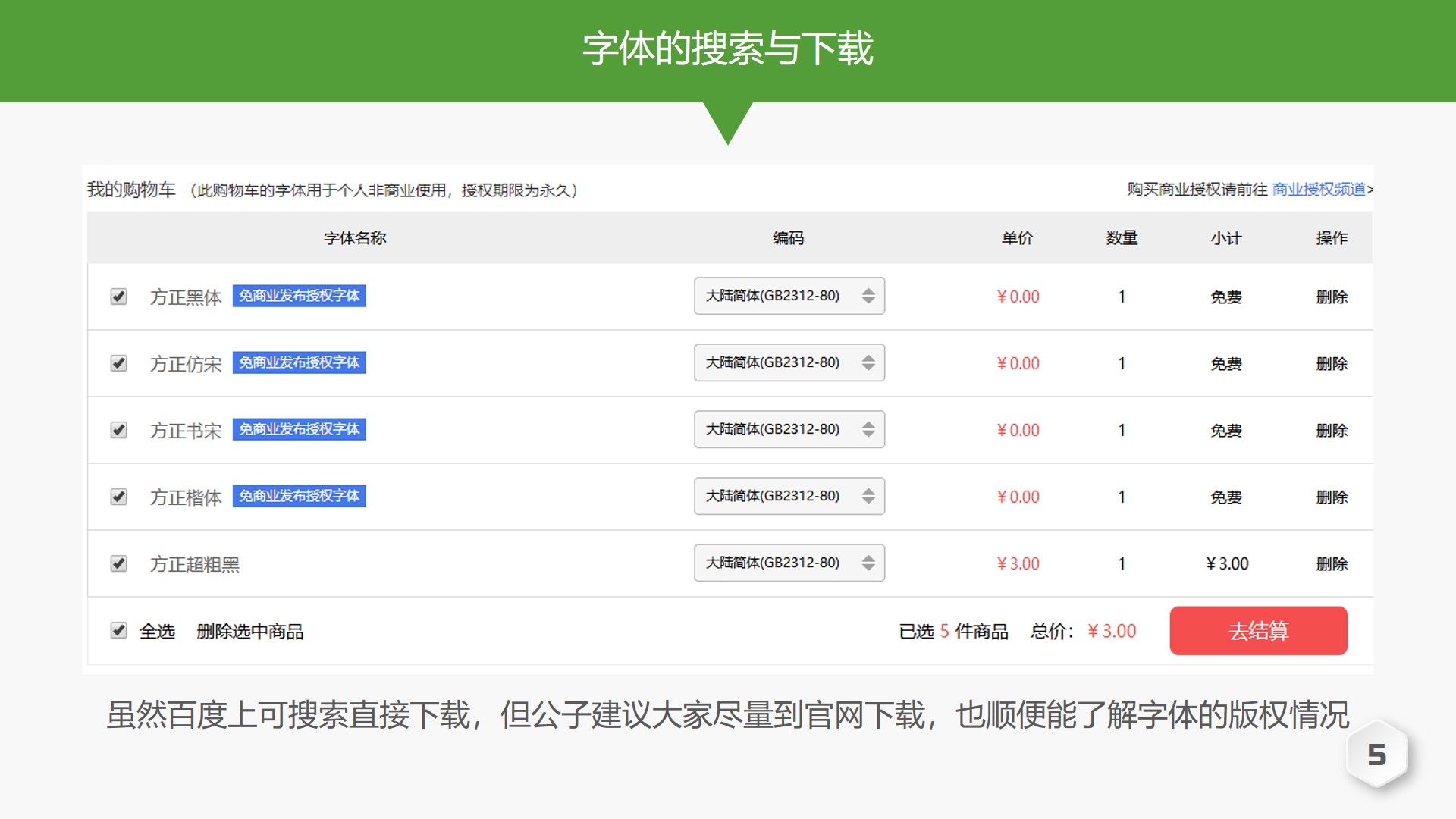Remove 方正超粗黑 from the cart
The height and width of the screenshot is (819, 1456).
click(x=1332, y=564)
